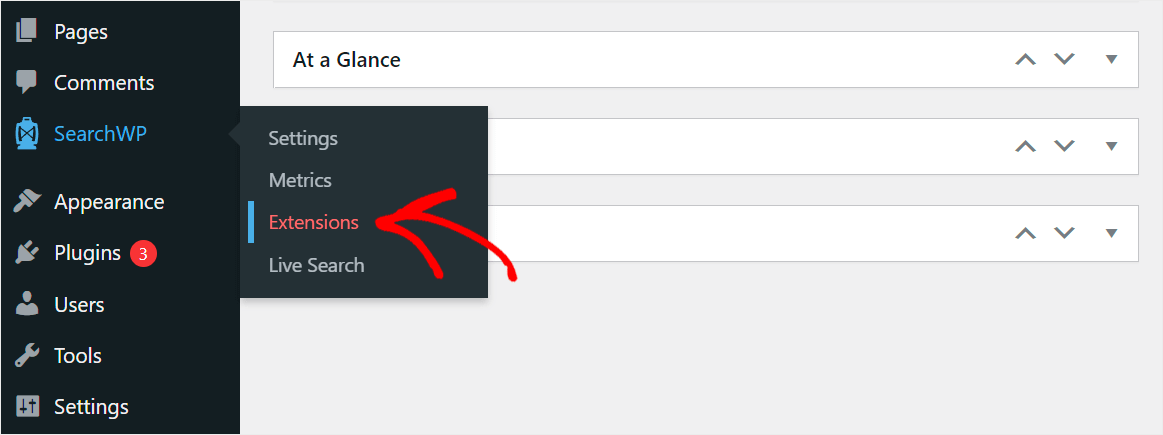Click the Comments speech bubble icon

(27, 82)
